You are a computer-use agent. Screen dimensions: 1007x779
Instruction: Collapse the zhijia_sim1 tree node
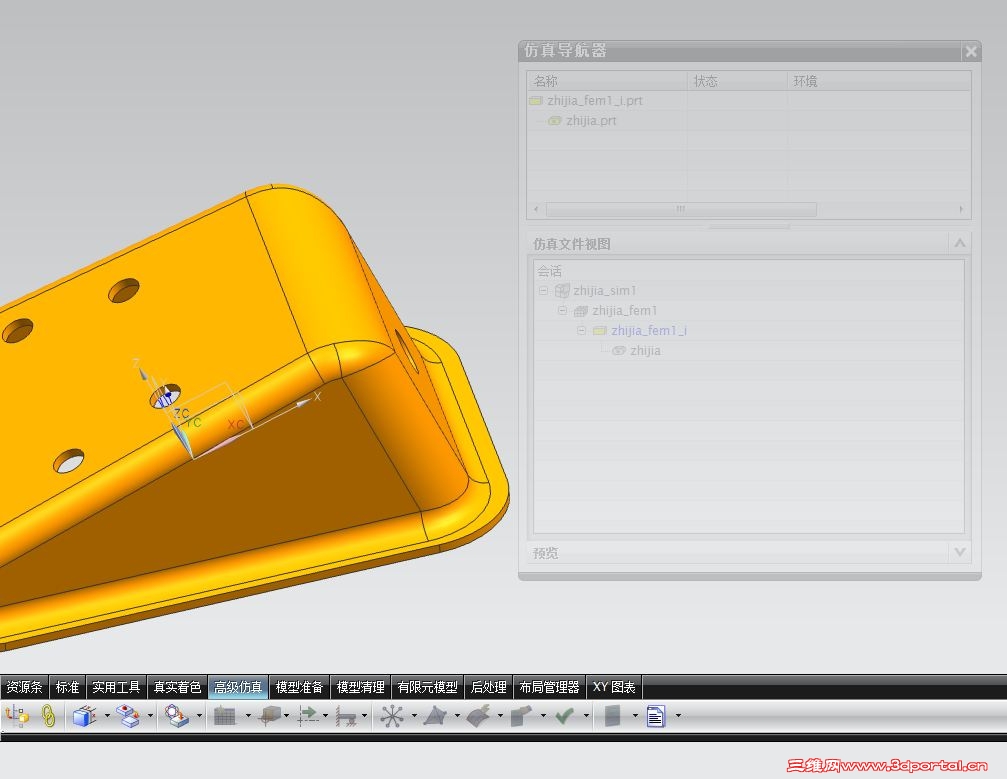543,291
